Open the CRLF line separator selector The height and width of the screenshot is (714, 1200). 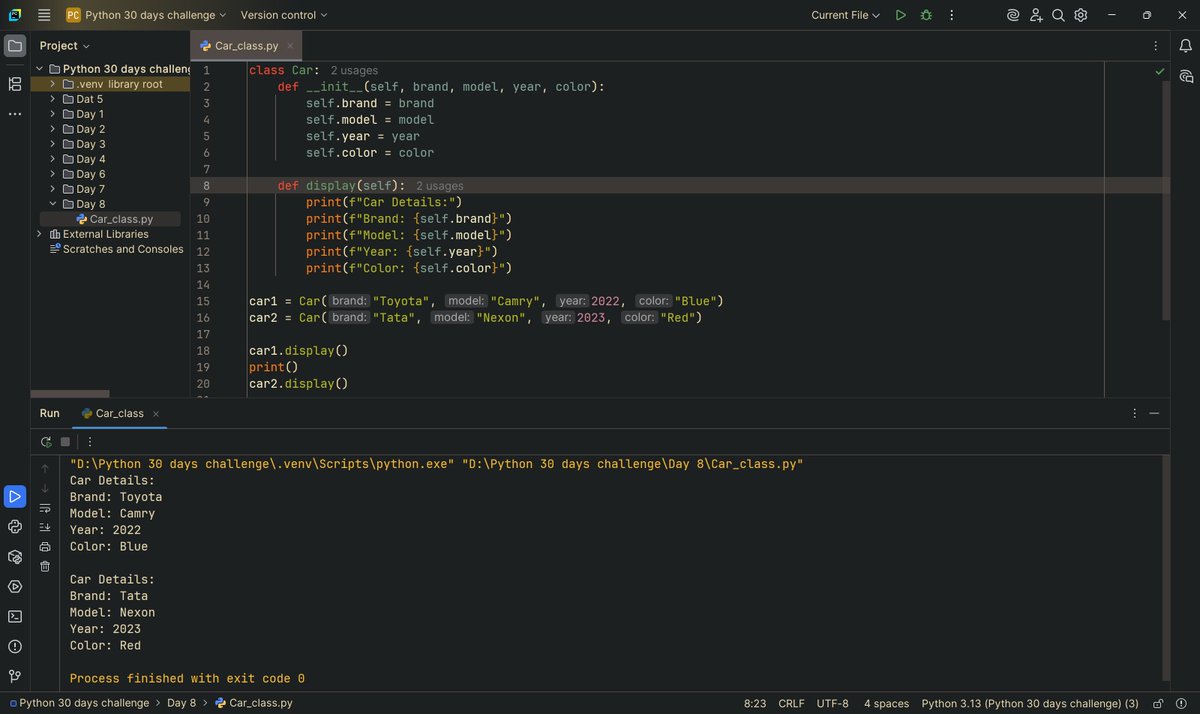791,703
